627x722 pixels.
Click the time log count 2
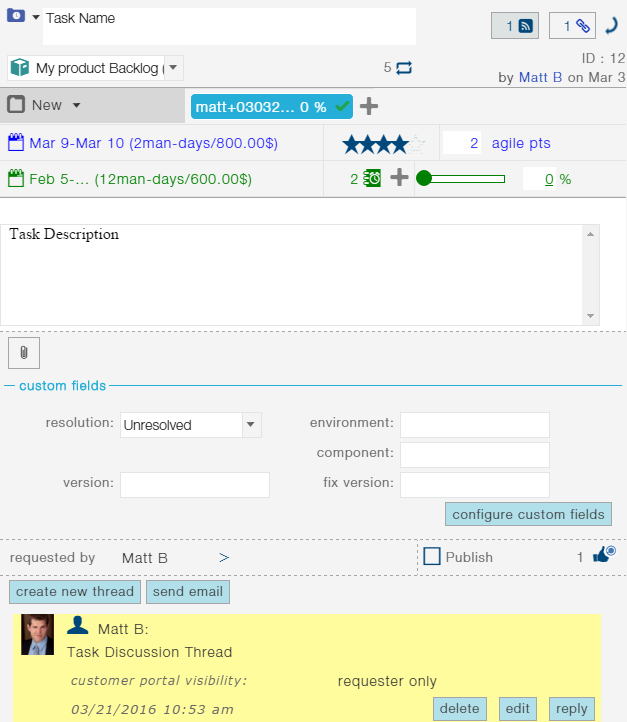[x=354, y=179]
